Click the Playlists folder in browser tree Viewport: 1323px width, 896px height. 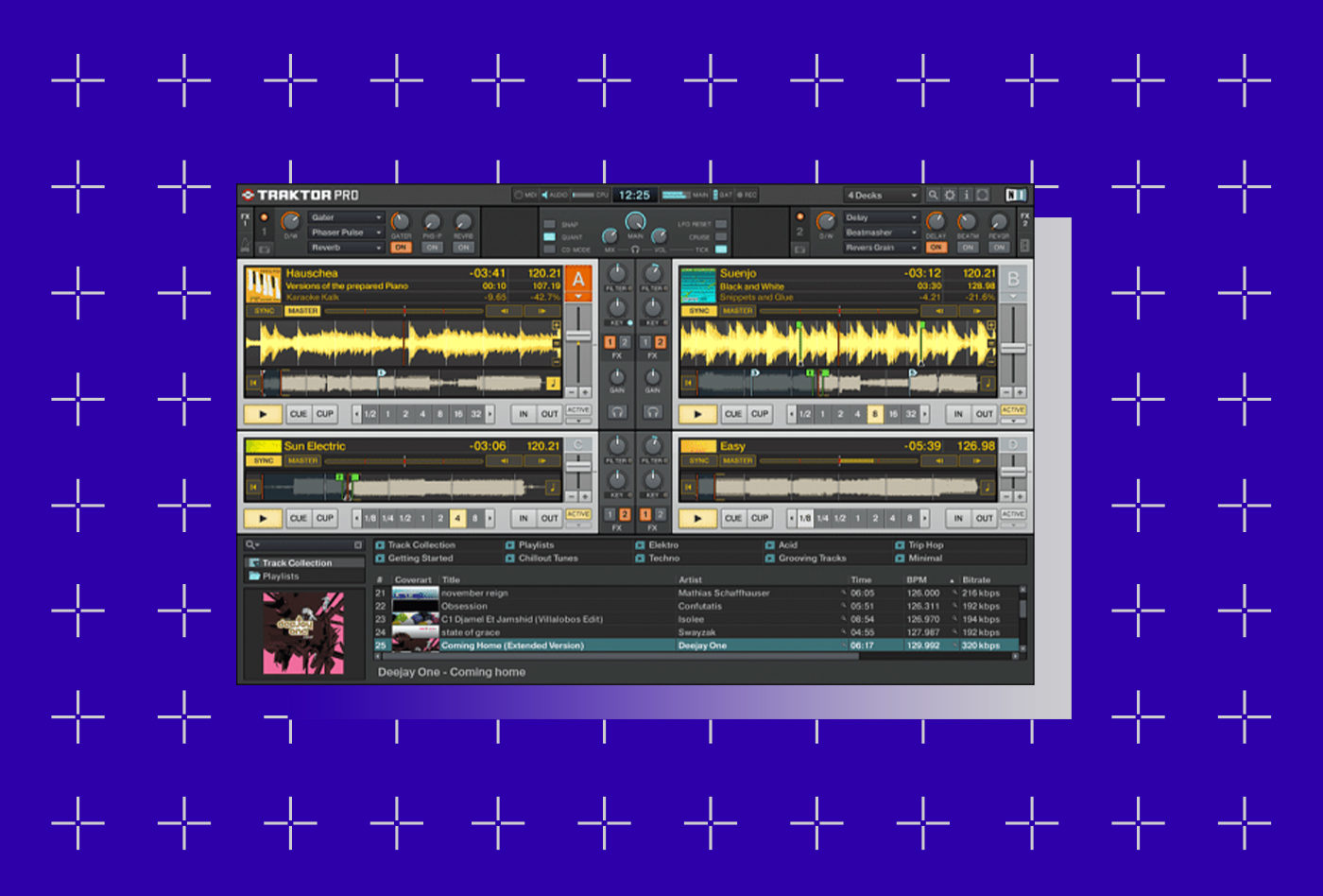click(280, 576)
